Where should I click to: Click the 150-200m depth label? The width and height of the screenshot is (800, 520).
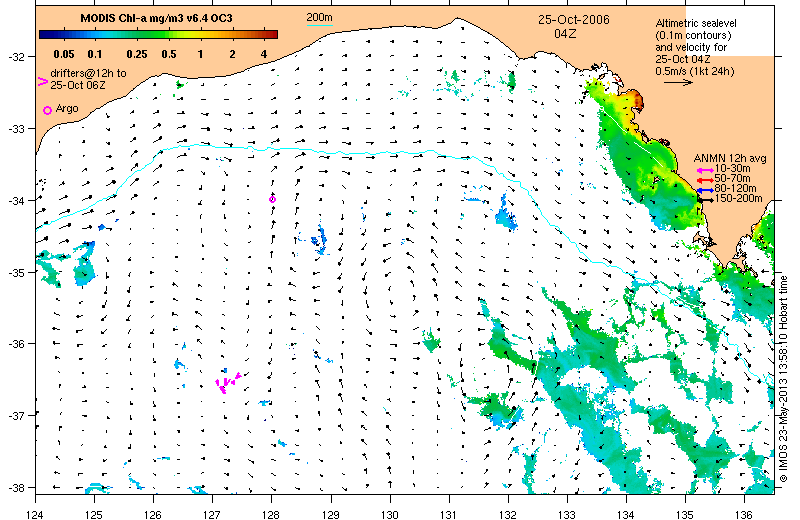click(739, 199)
